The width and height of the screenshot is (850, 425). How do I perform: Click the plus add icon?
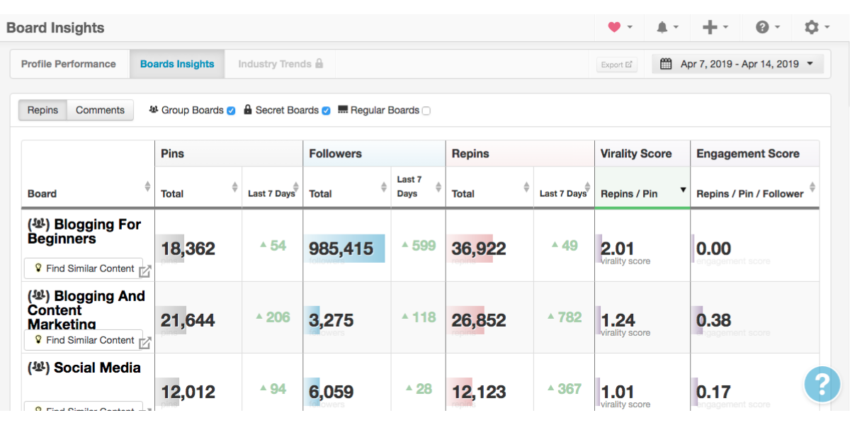[x=710, y=27]
